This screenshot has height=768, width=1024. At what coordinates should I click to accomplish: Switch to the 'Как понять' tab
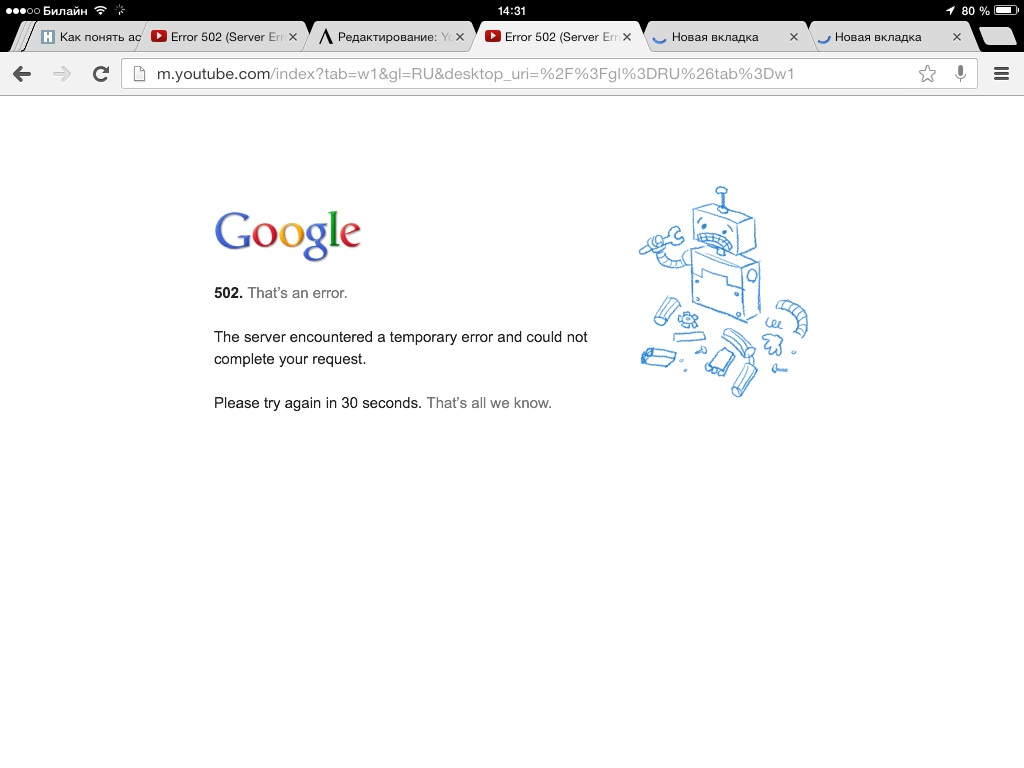pyautogui.click(x=89, y=37)
